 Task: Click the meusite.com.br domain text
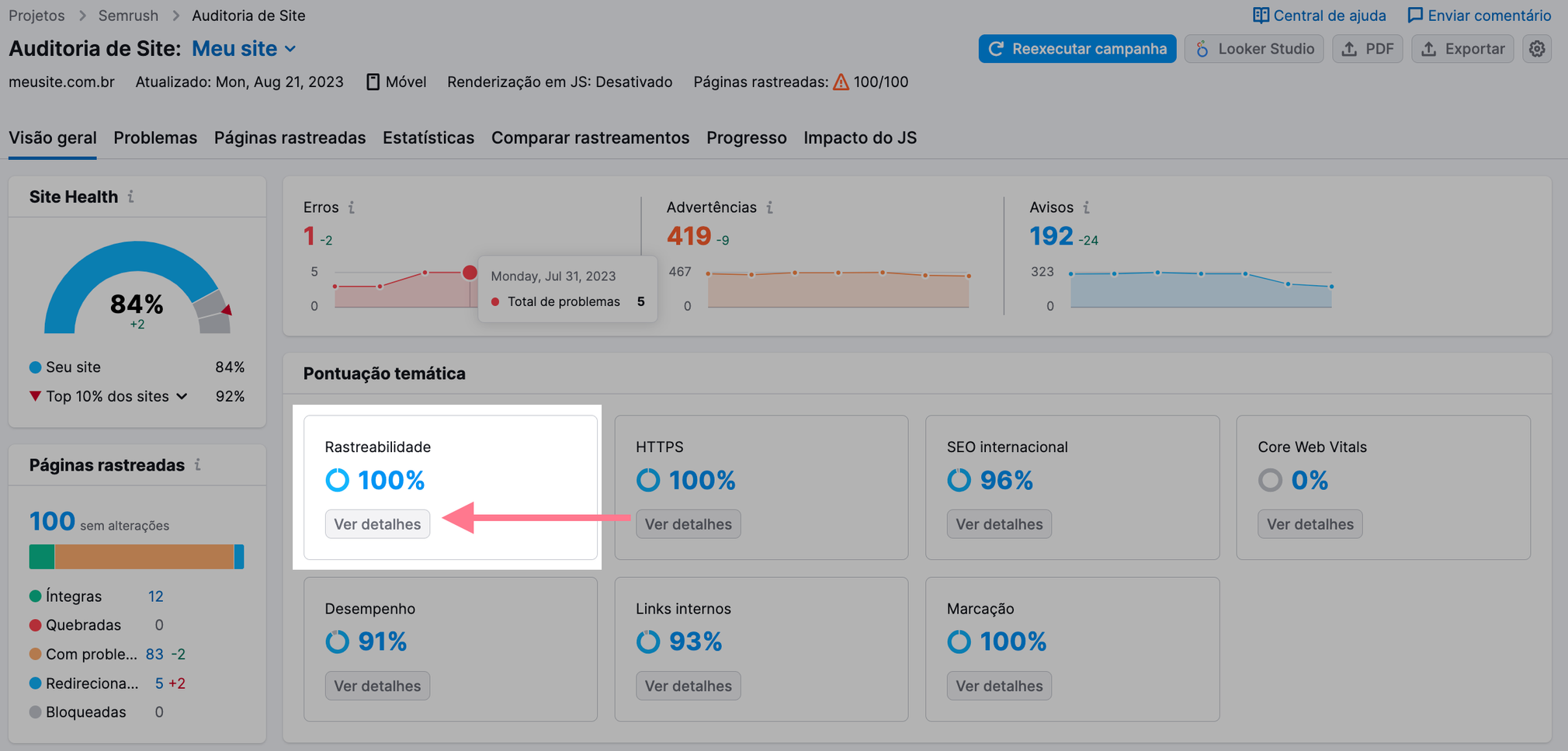coord(61,82)
